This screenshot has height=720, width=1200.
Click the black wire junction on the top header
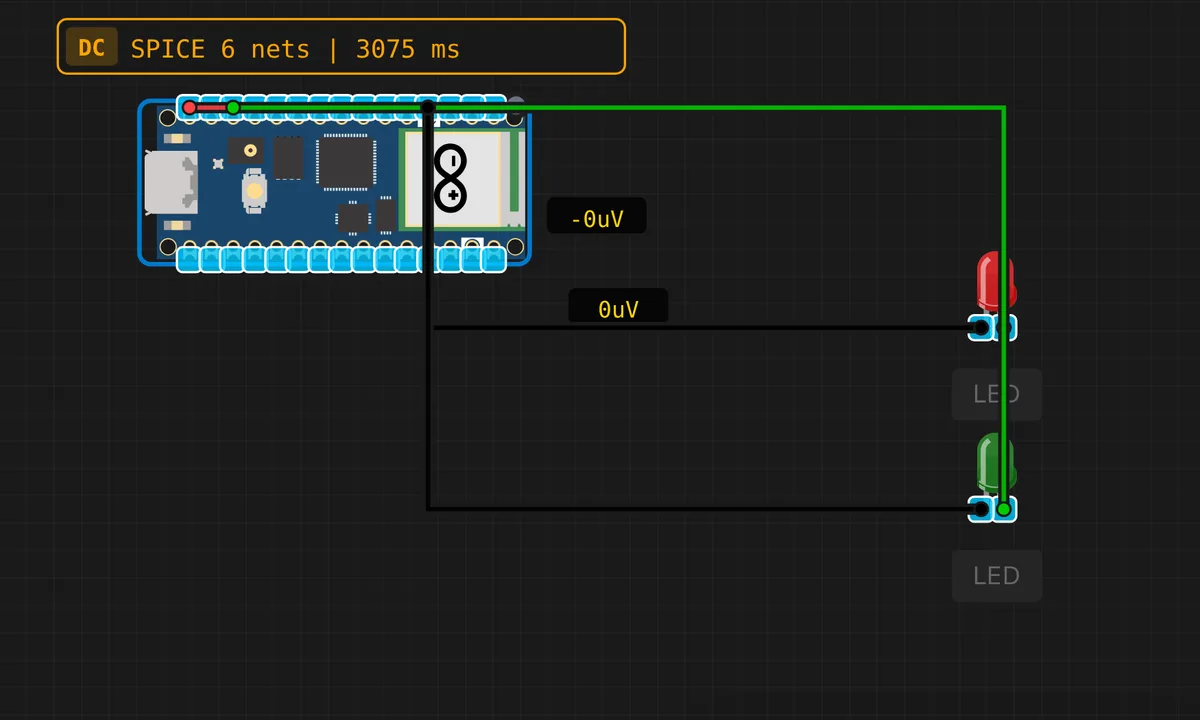428,106
